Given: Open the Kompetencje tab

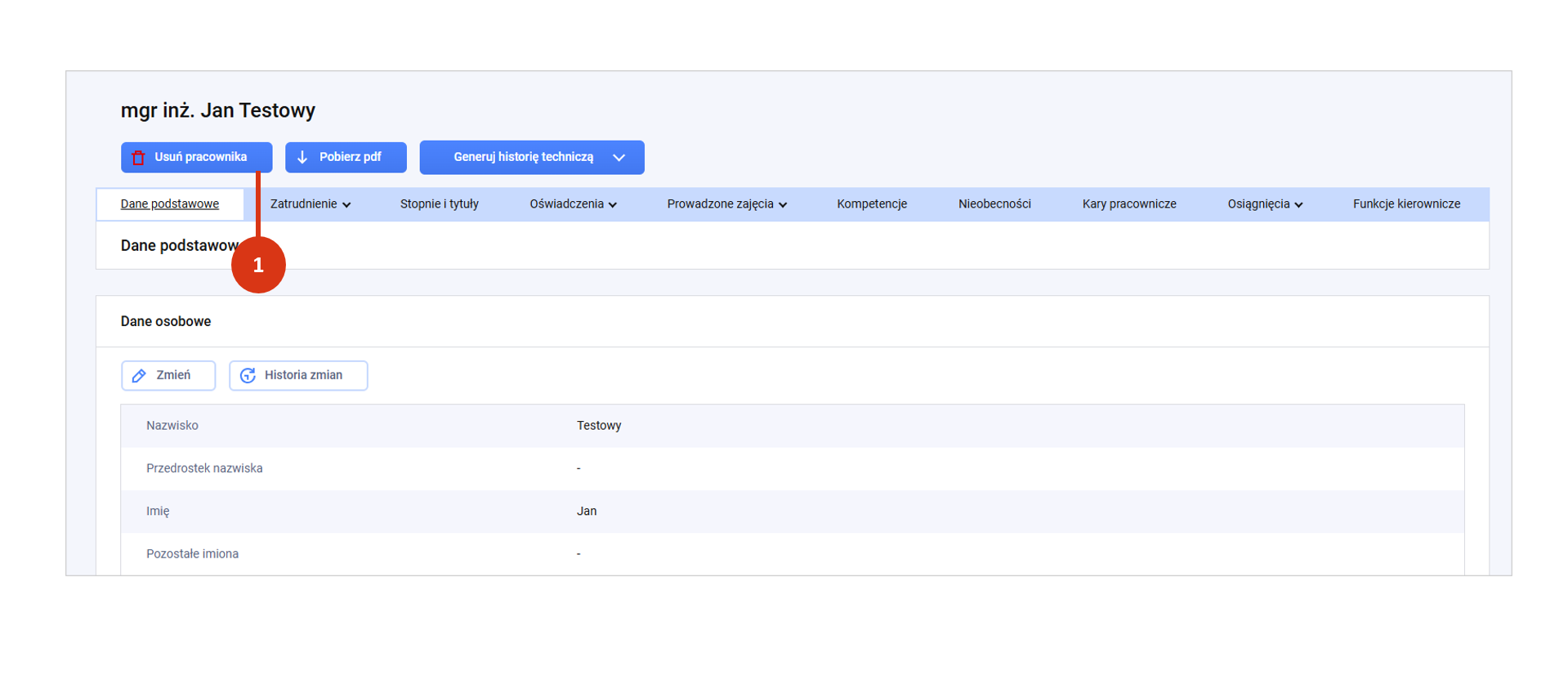Looking at the screenshot, I should click(x=872, y=204).
